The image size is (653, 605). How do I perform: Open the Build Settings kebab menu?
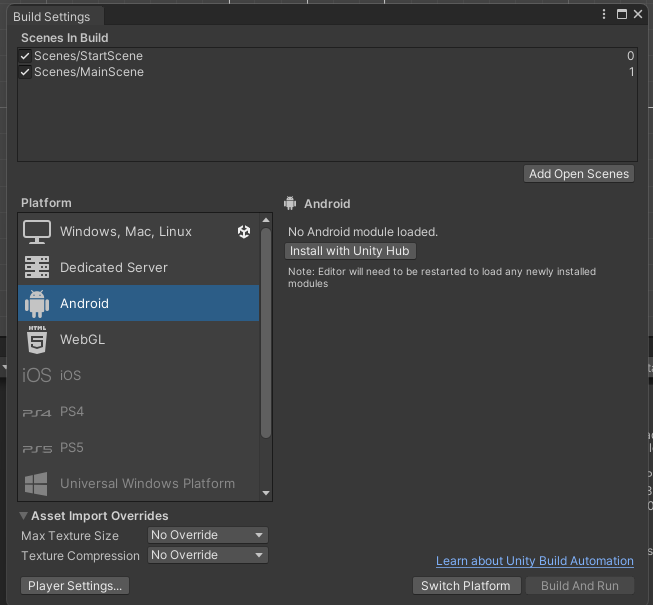pos(604,14)
